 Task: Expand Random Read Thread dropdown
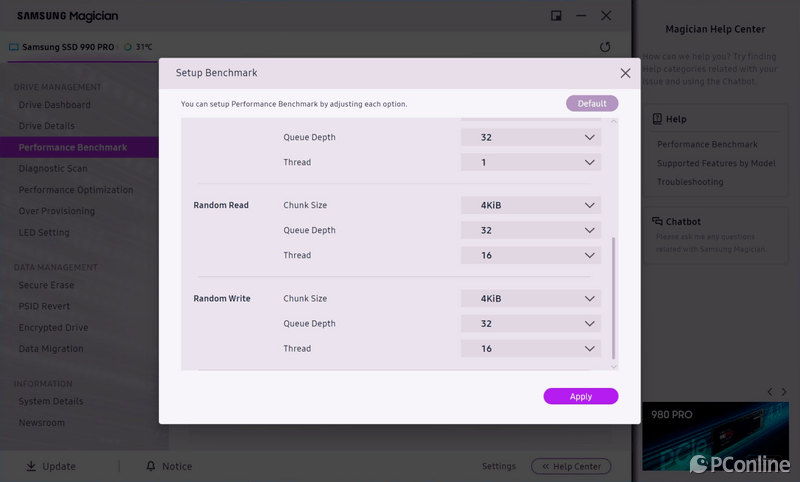click(530, 255)
